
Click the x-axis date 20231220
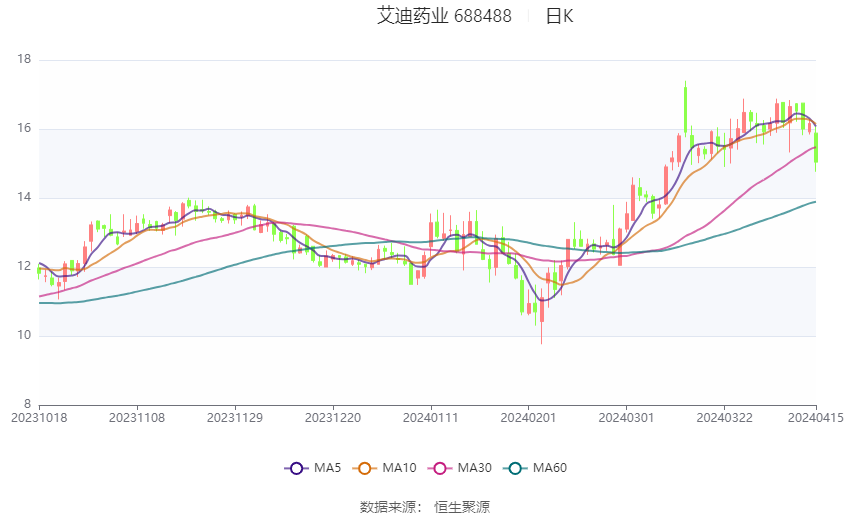point(333,418)
